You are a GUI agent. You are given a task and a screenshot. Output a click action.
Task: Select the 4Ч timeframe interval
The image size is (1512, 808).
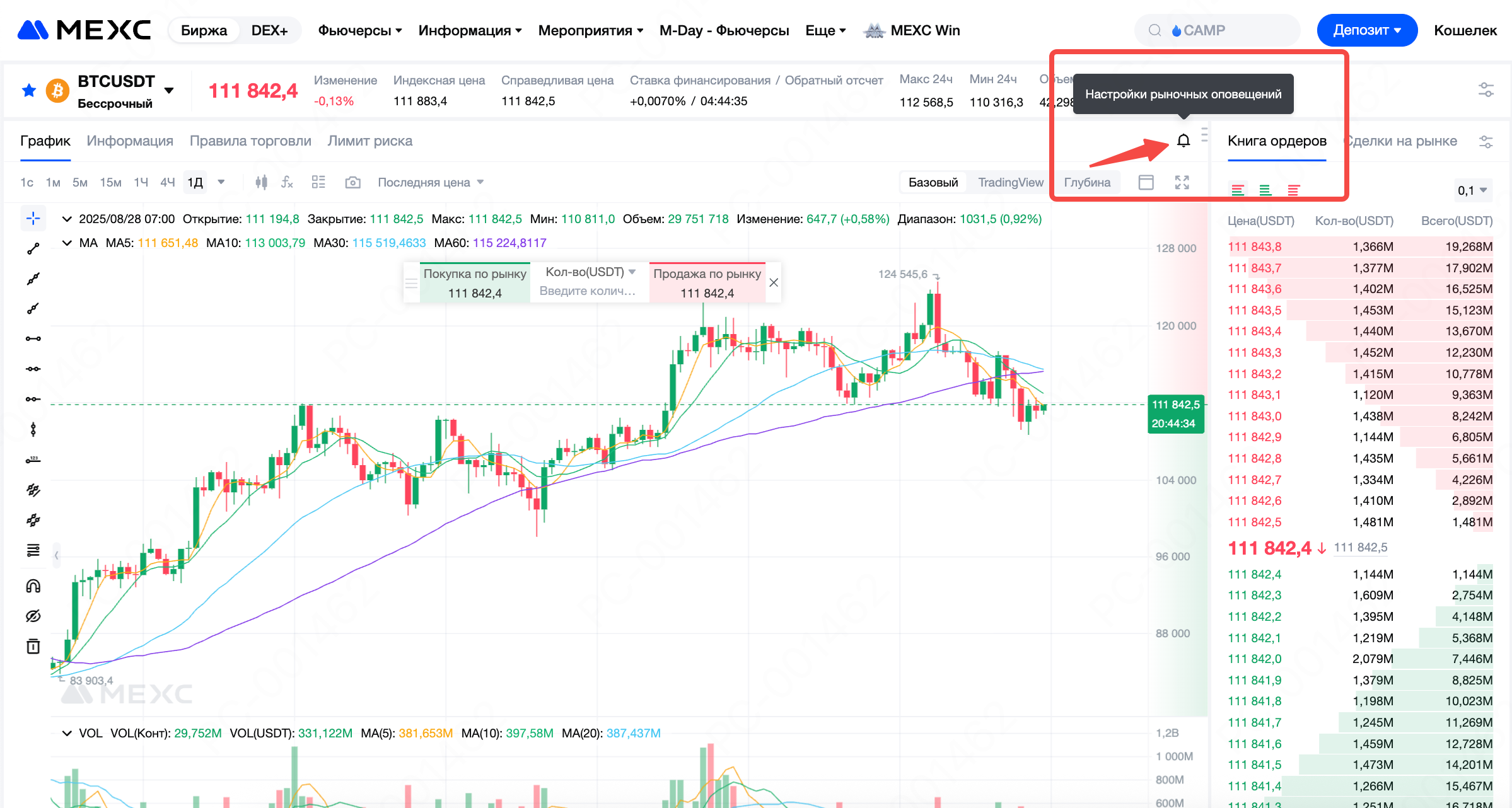[x=167, y=182]
